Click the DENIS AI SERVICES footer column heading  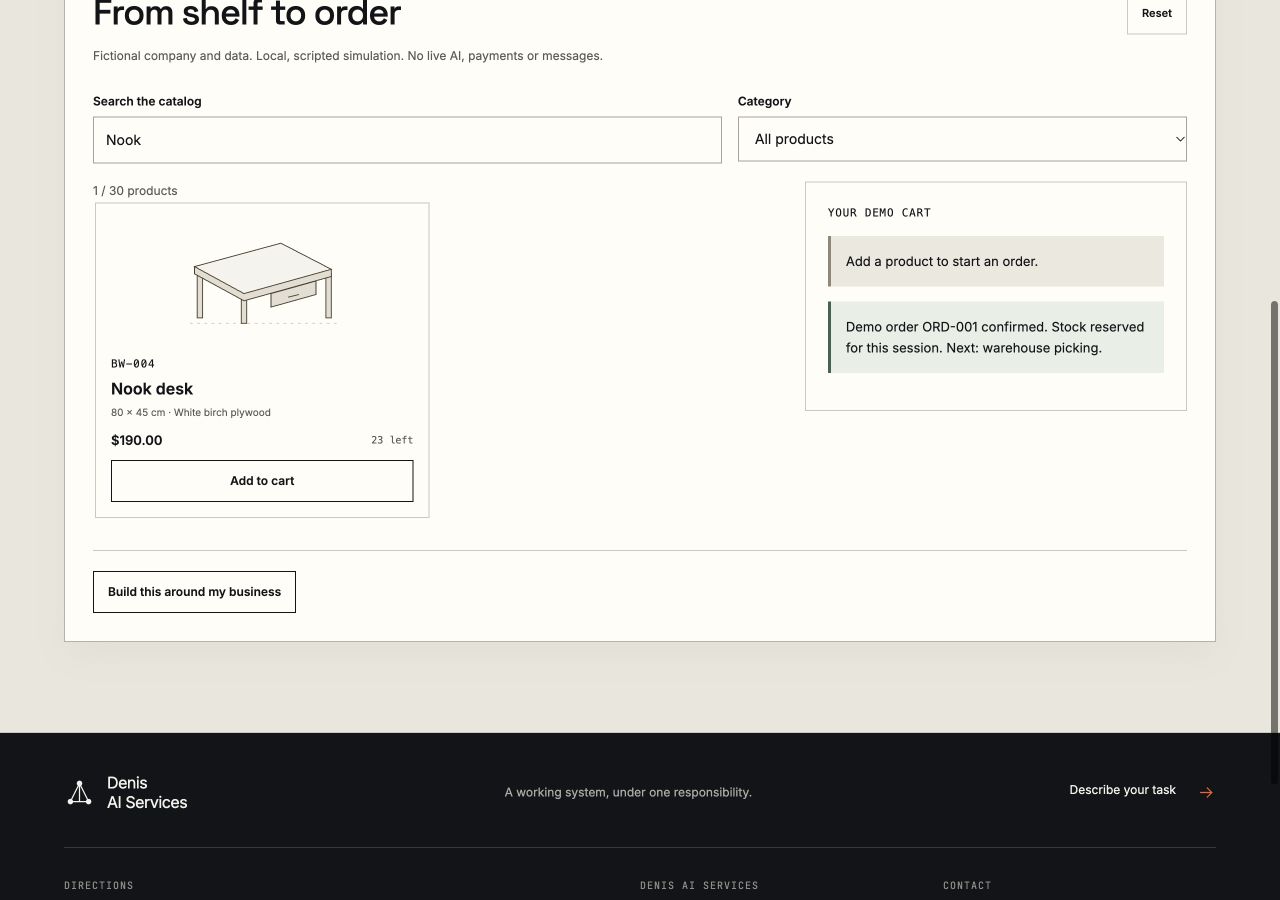pos(699,886)
